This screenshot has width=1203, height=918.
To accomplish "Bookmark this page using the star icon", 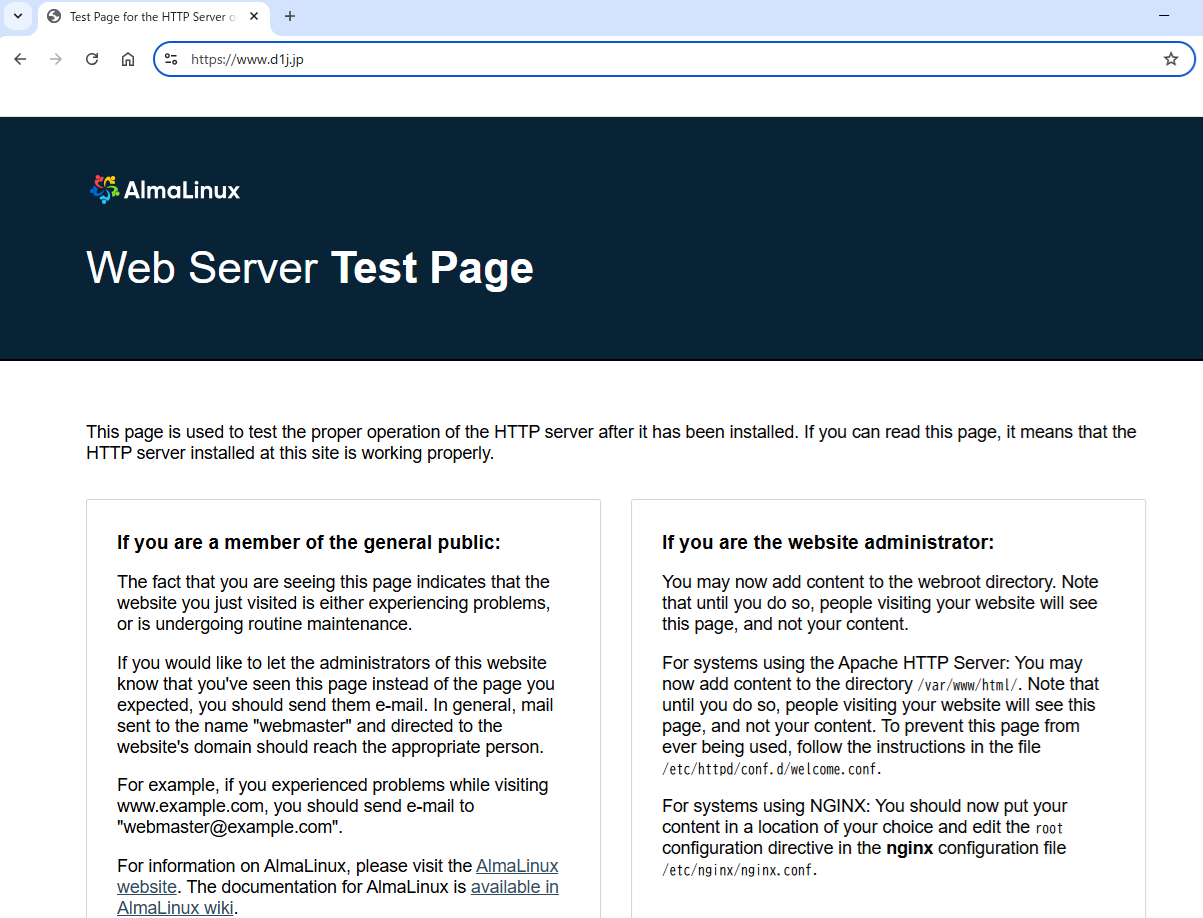I will click(x=1170, y=58).
